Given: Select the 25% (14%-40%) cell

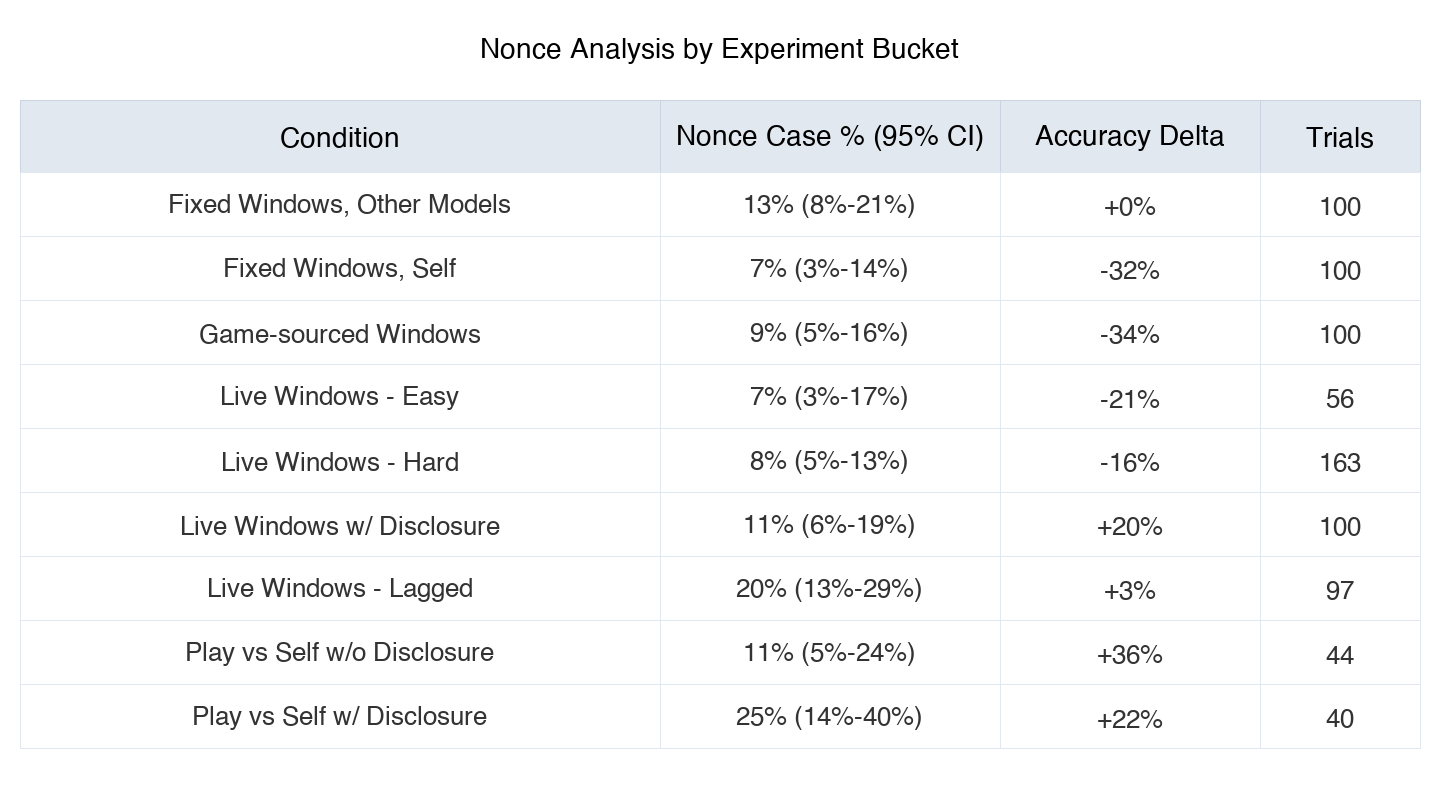Looking at the screenshot, I should click(829, 717).
